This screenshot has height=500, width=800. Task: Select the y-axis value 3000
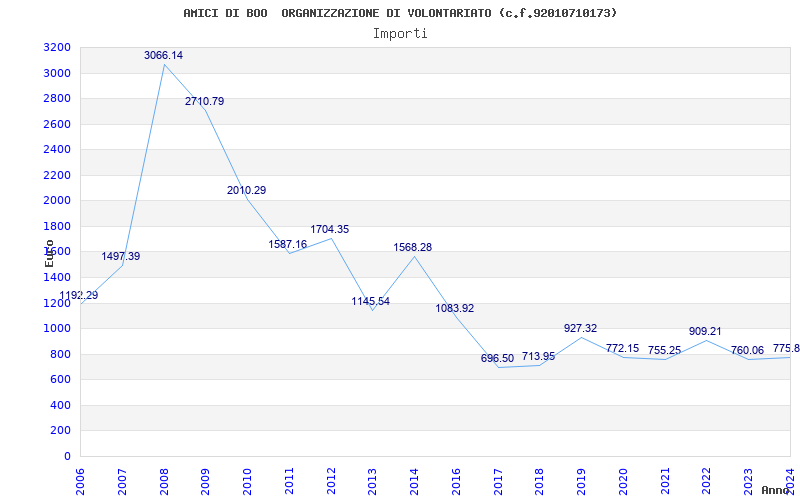tap(57, 73)
